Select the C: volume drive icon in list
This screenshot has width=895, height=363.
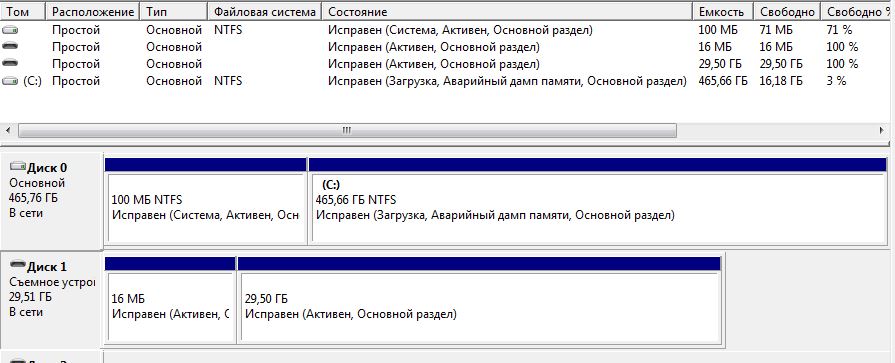tap(10, 81)
